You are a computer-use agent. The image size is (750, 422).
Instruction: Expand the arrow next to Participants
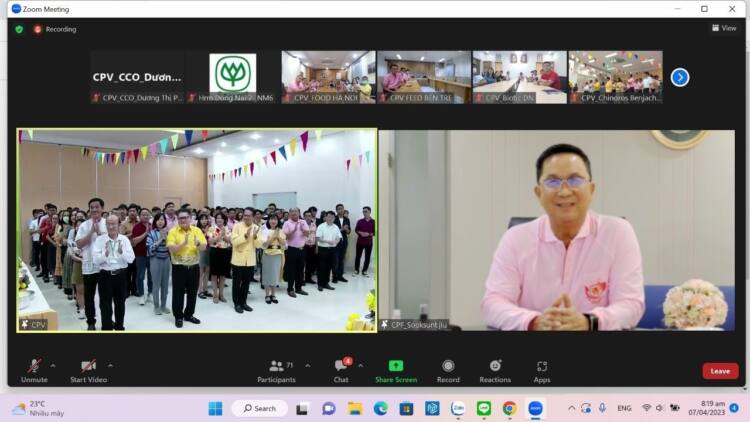tap(307, 365)
